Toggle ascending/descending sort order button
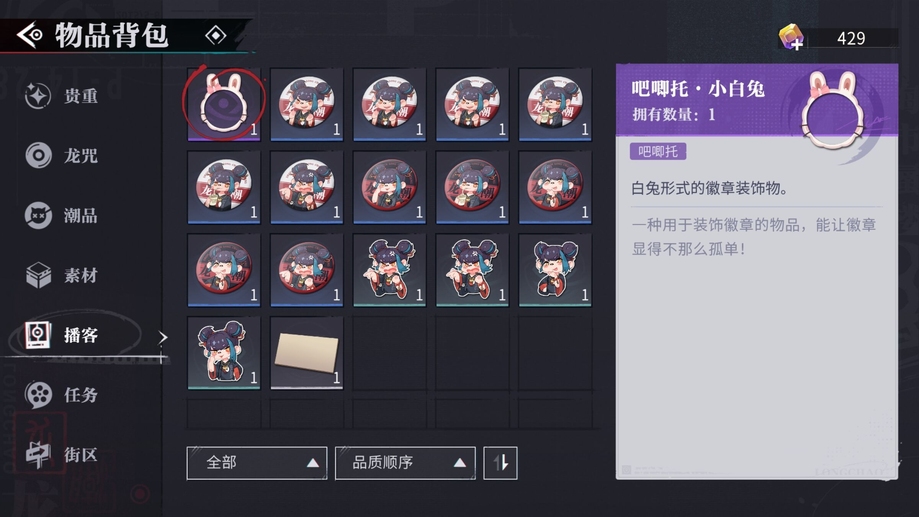919x517 pixels. tap(500, 463)
